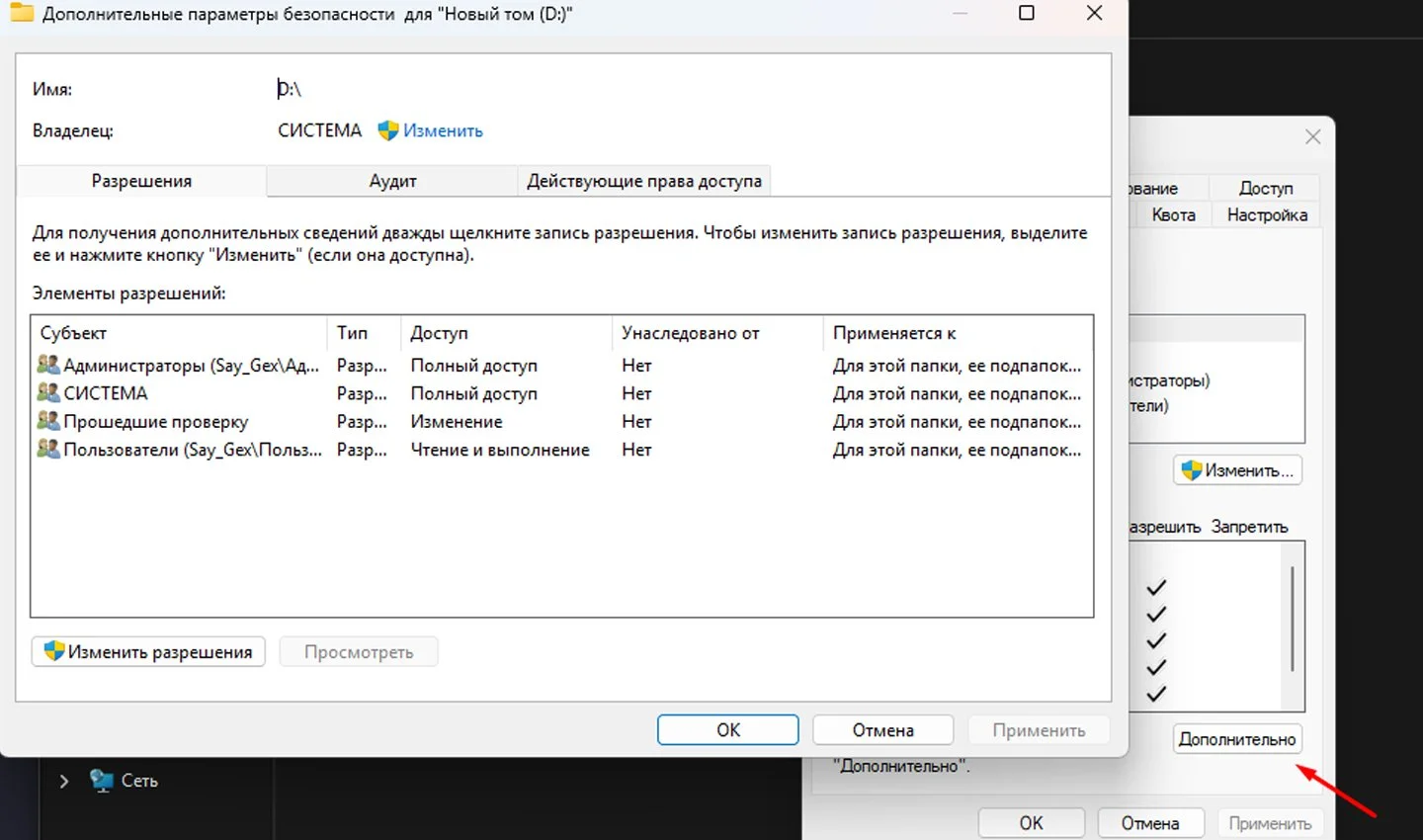Viewport: 1423px width, 840px height.
Task: Click the Прошедшие проверку group icon
Action: point(48,421)
